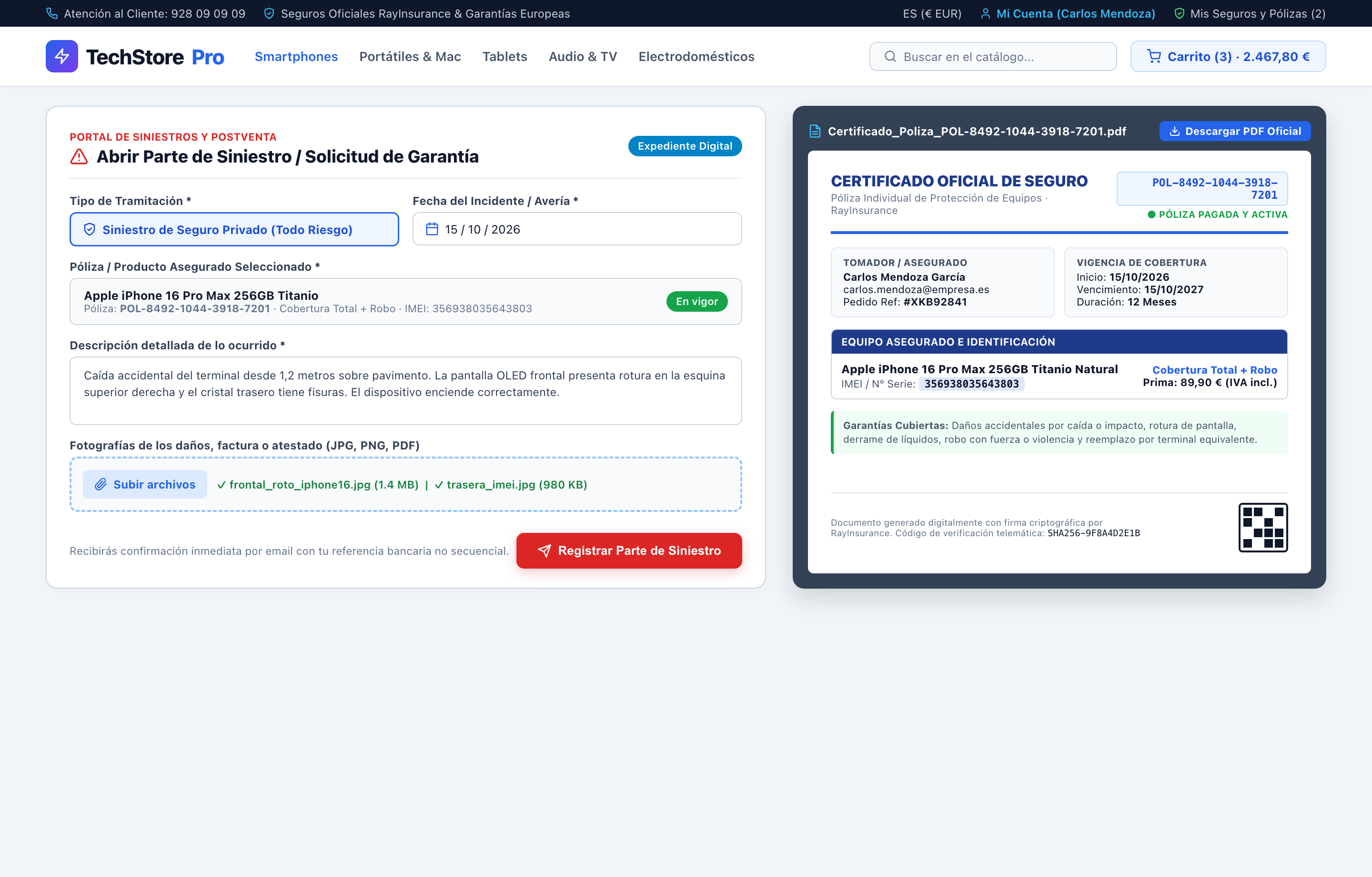
Task: Click the magnifier icon in the search box
Action: click(x=890, y=56)
